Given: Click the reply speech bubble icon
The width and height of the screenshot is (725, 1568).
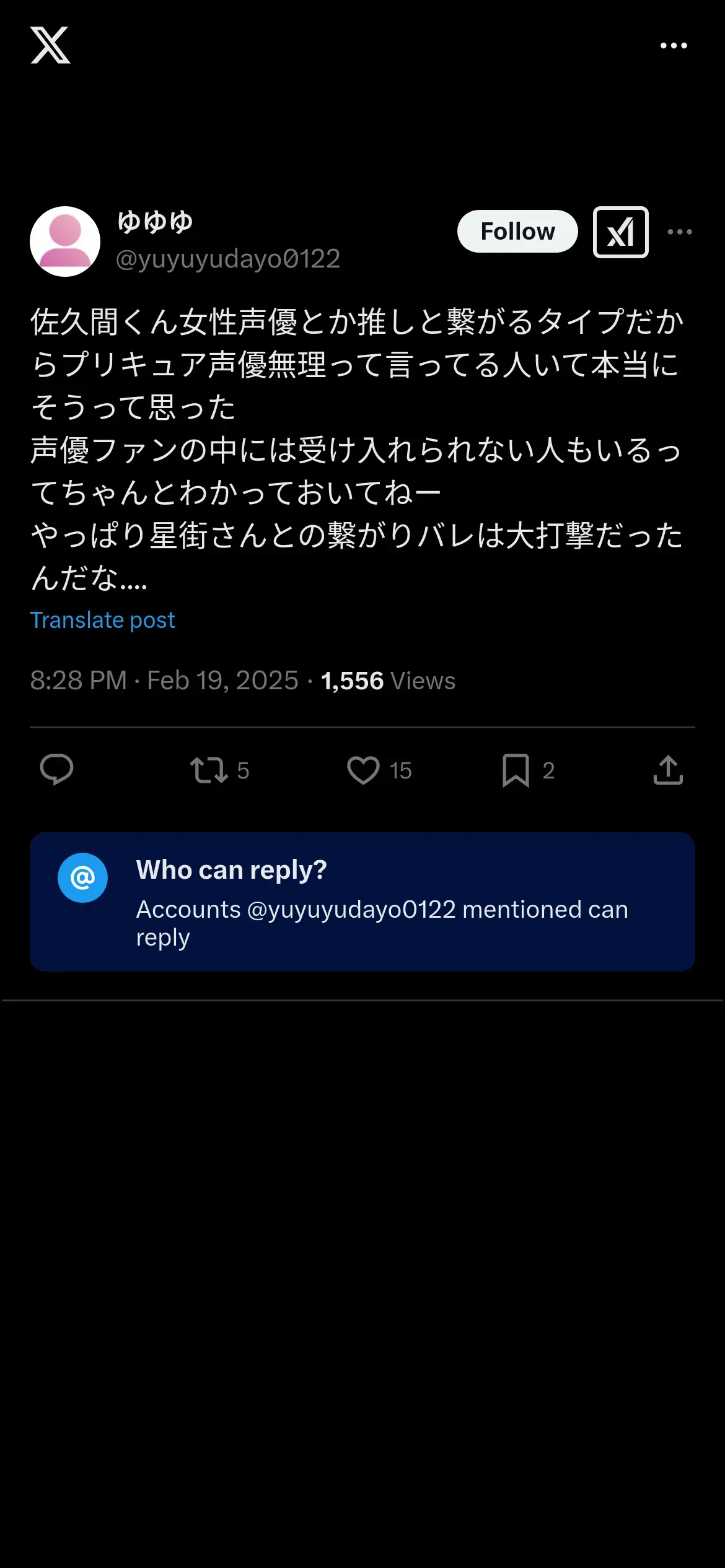Looking at the screenshot, I should pyautogui.click(x=56, y=770).
